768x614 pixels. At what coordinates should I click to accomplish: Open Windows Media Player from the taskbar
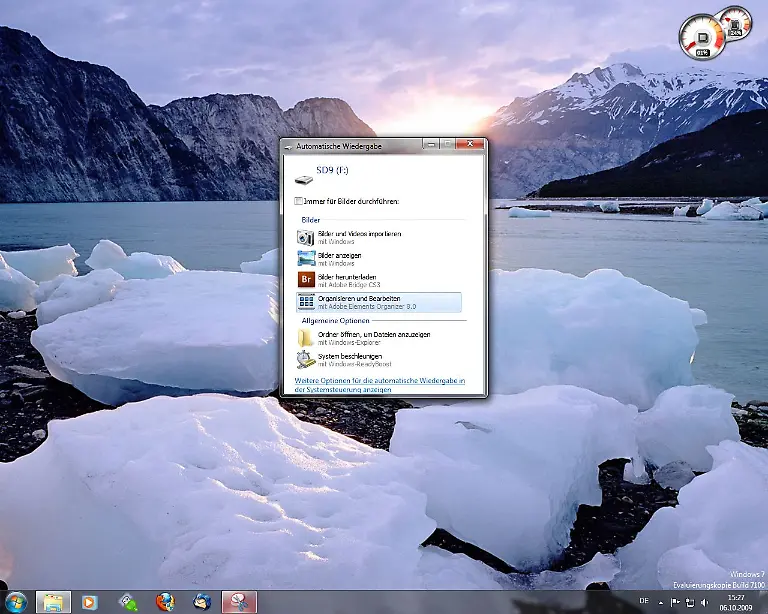pos(90,602)
